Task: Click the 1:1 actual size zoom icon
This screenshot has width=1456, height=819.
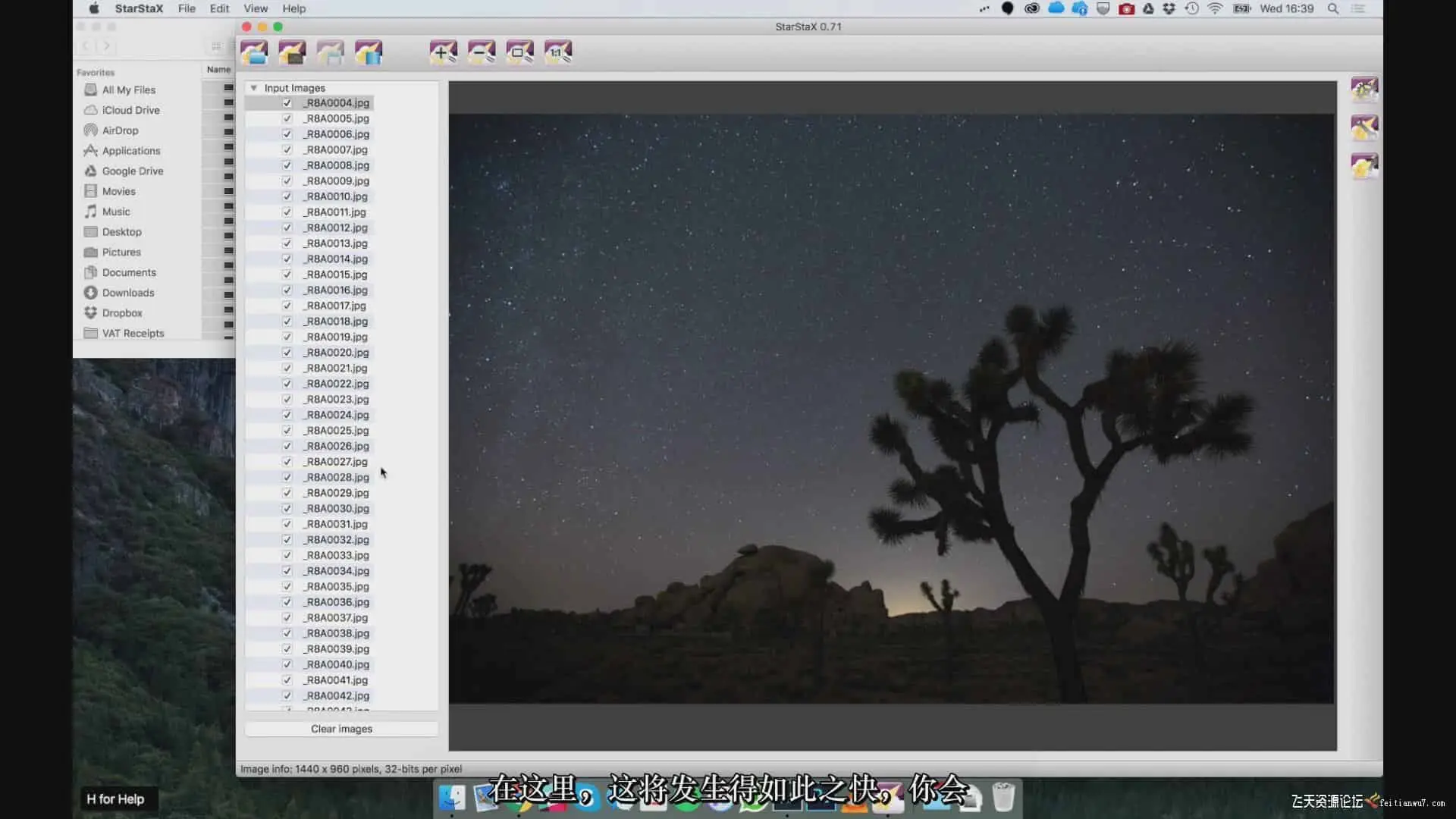Action: pos(558,52)
